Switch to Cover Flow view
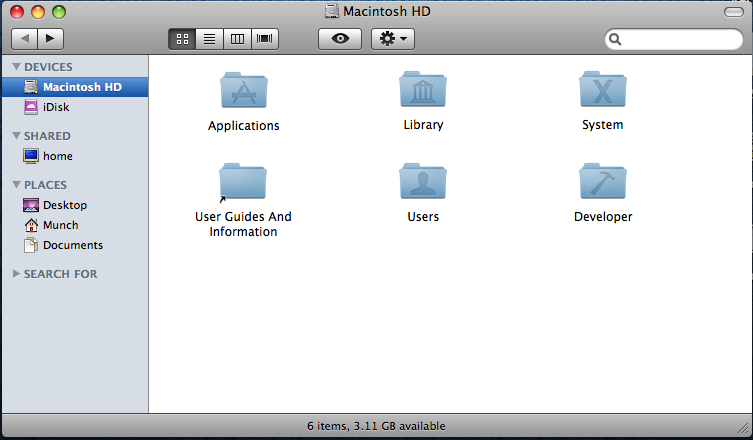 (x=265, y=39)
